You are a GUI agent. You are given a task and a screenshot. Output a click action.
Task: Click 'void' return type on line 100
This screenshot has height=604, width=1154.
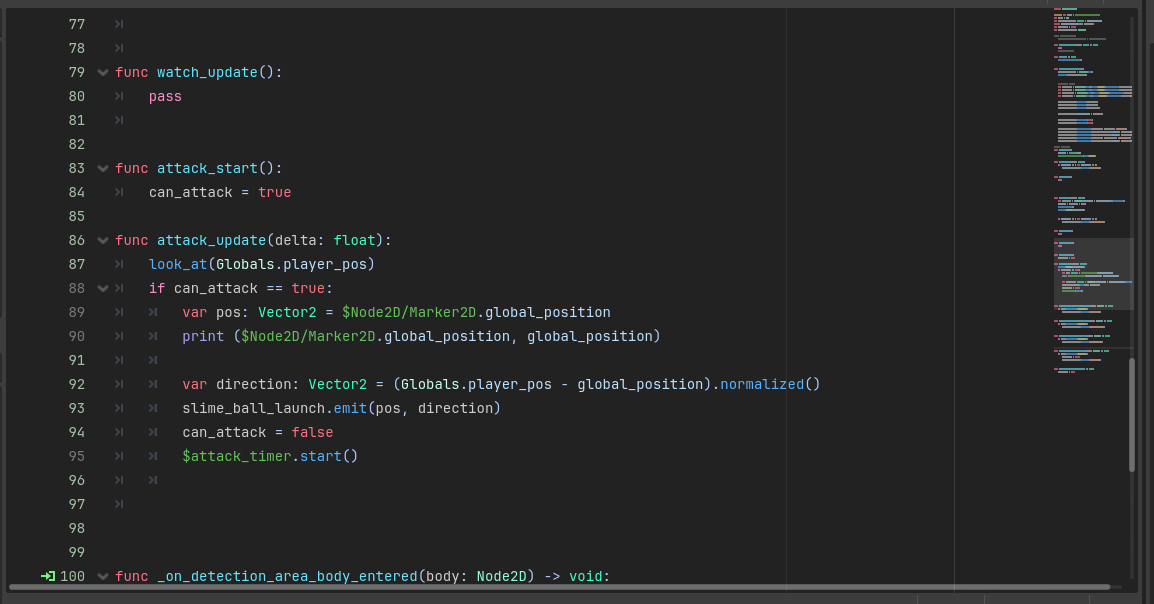(586, 576)
